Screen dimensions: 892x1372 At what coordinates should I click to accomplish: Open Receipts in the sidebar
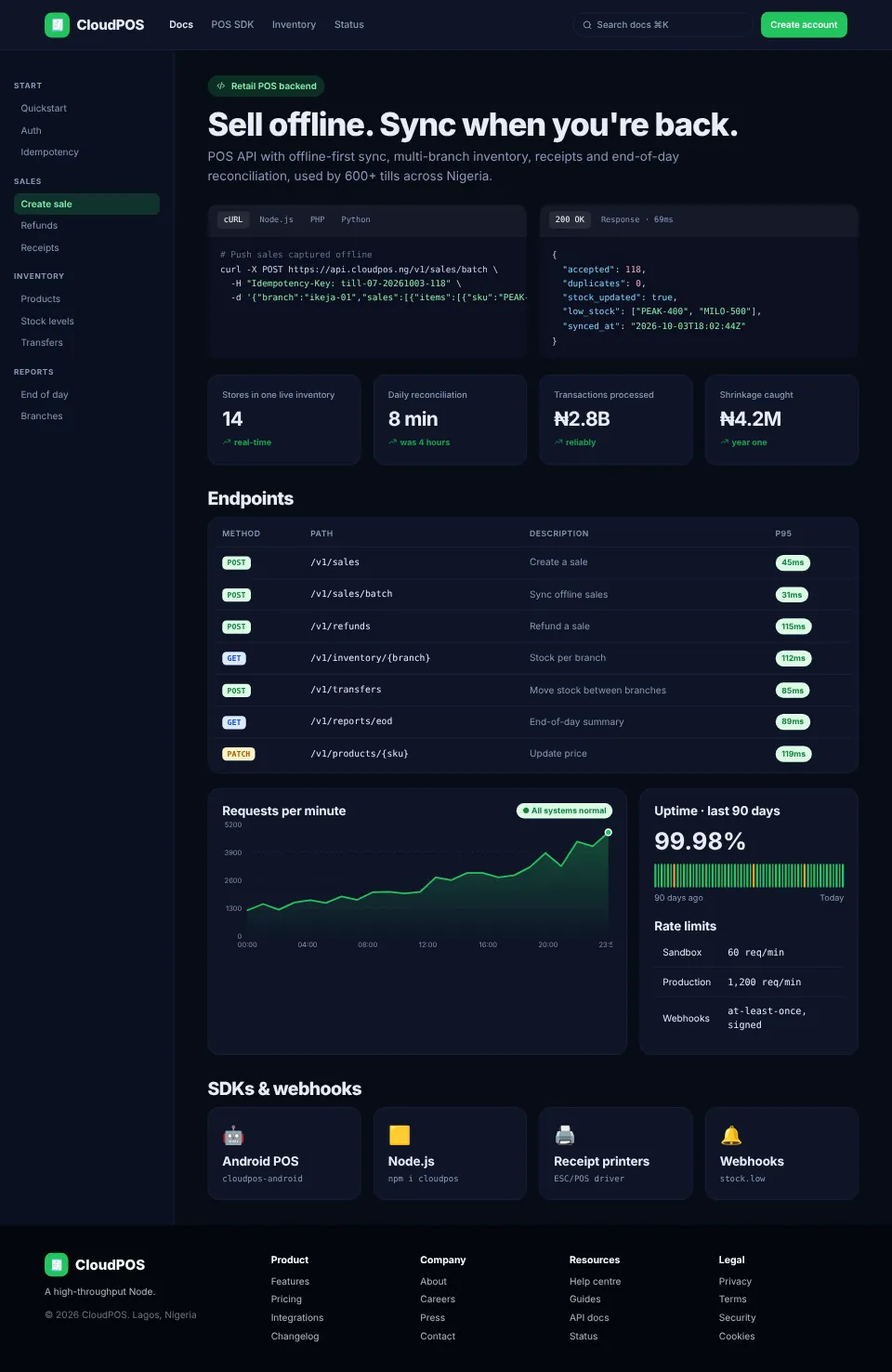click(86, 248)
